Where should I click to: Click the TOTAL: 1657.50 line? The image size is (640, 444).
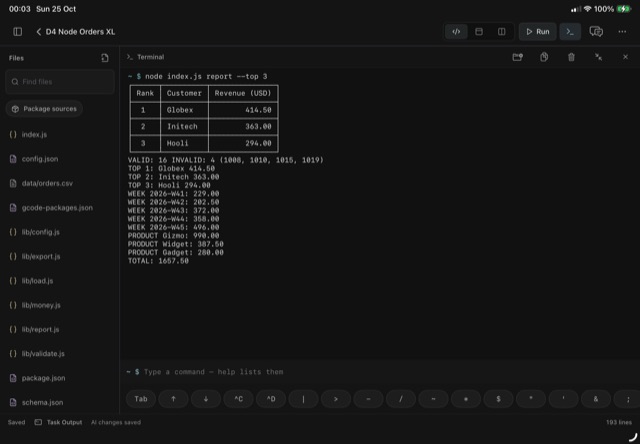[x=158, y=261]
